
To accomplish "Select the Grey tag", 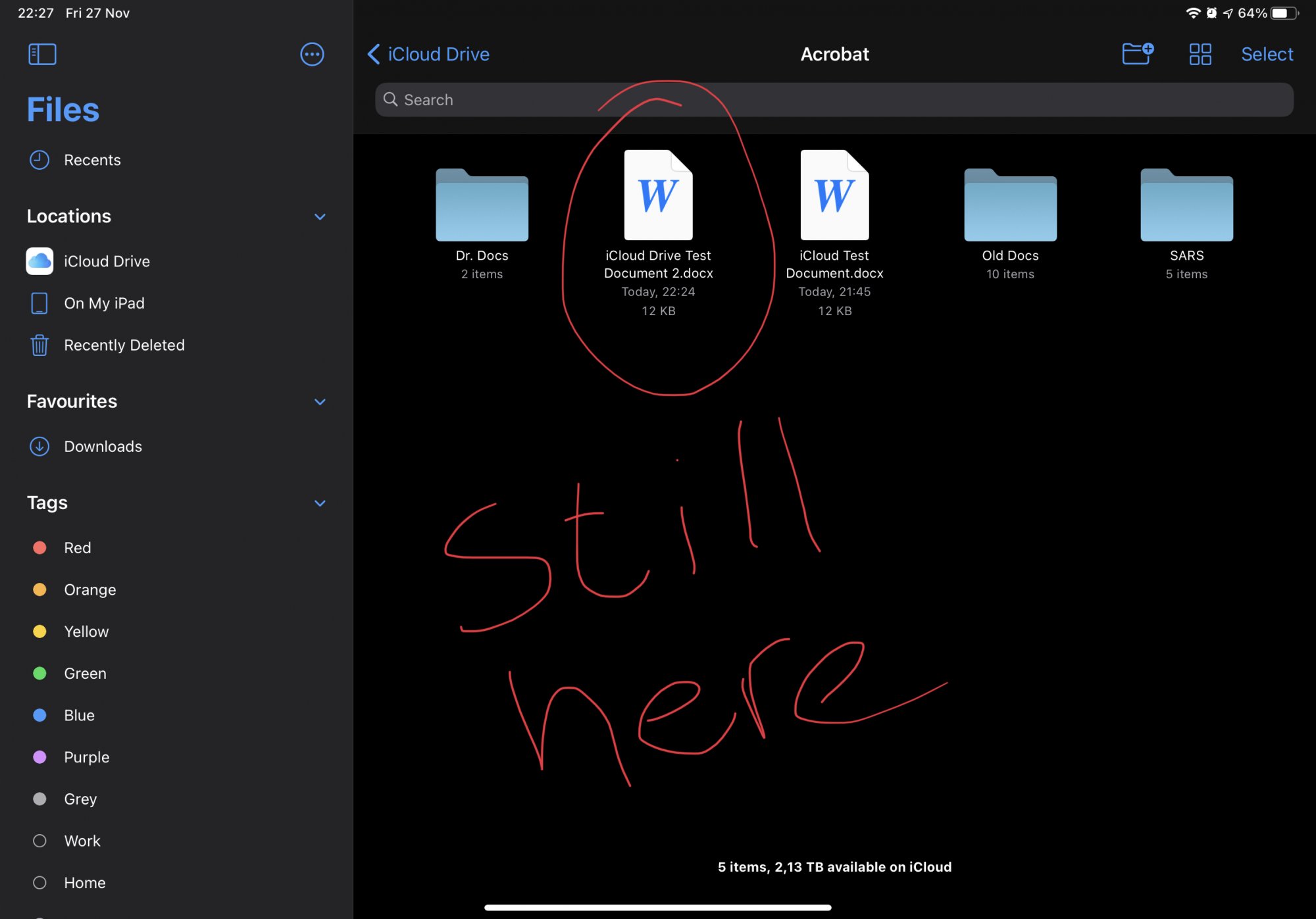I will point(80,799).
